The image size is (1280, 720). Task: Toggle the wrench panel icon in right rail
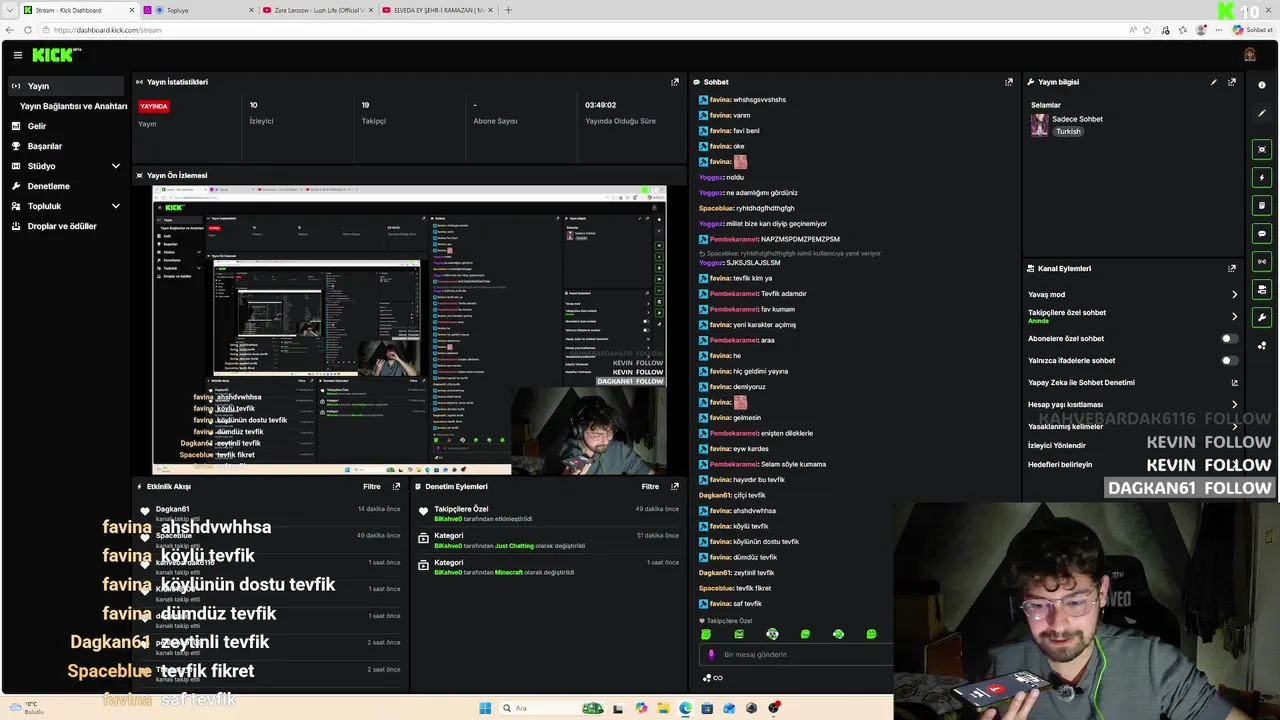(1262, 317)
